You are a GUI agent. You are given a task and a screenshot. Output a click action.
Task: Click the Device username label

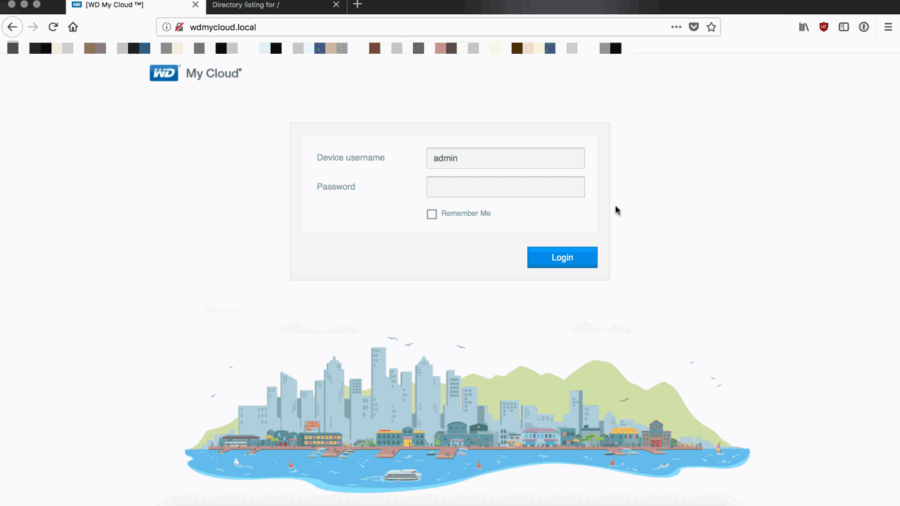[351, 158]
